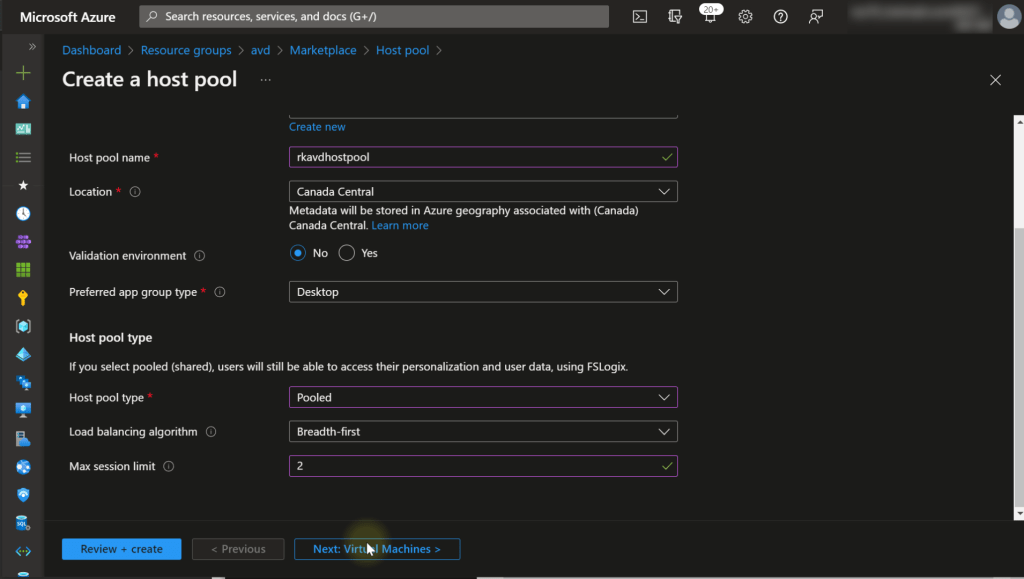Select Yes for Validation environment
The width and height of the screenshot is (1024, 579).
(347, 253)
